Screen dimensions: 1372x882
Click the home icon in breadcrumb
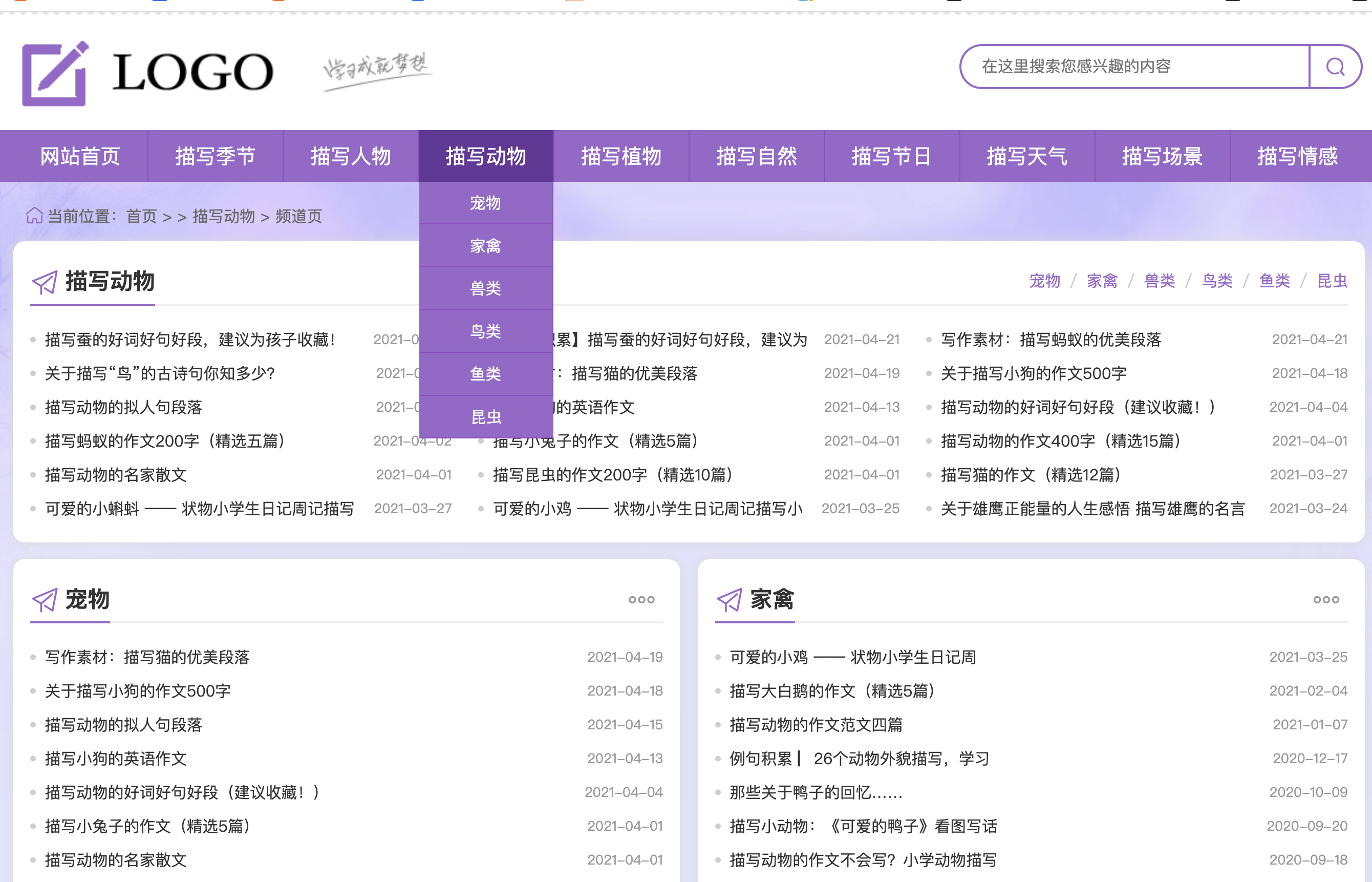pyautogui.click(x=34, y=216)
